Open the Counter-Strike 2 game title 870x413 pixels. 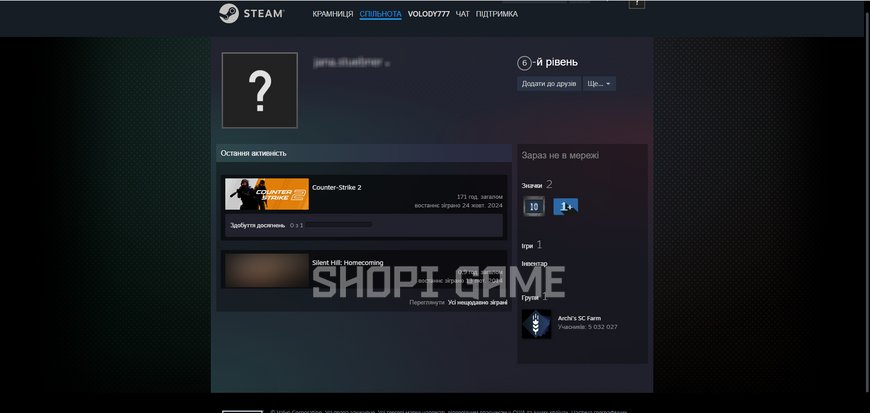tap(337, 188)
